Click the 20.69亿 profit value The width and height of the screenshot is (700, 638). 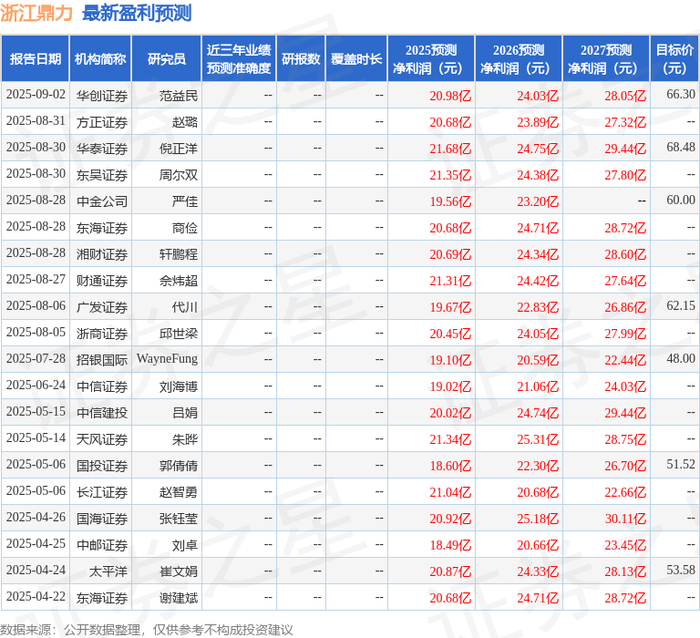[x=450, y=254]
